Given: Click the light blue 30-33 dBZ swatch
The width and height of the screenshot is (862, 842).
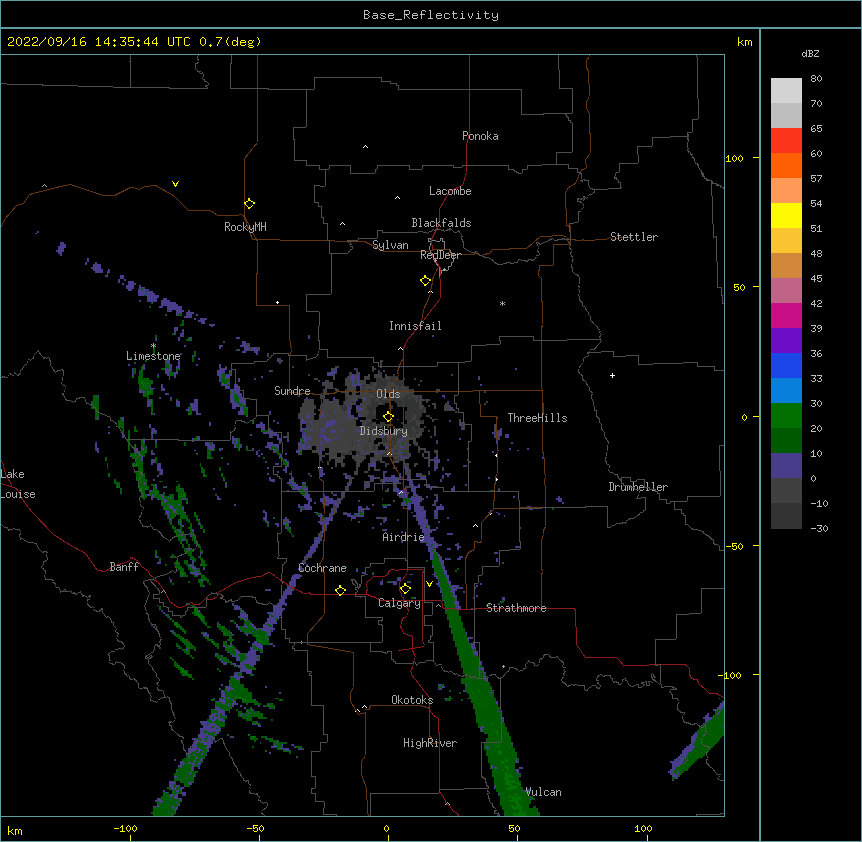Looking at the screenshot, I should [x=786, y=390].
